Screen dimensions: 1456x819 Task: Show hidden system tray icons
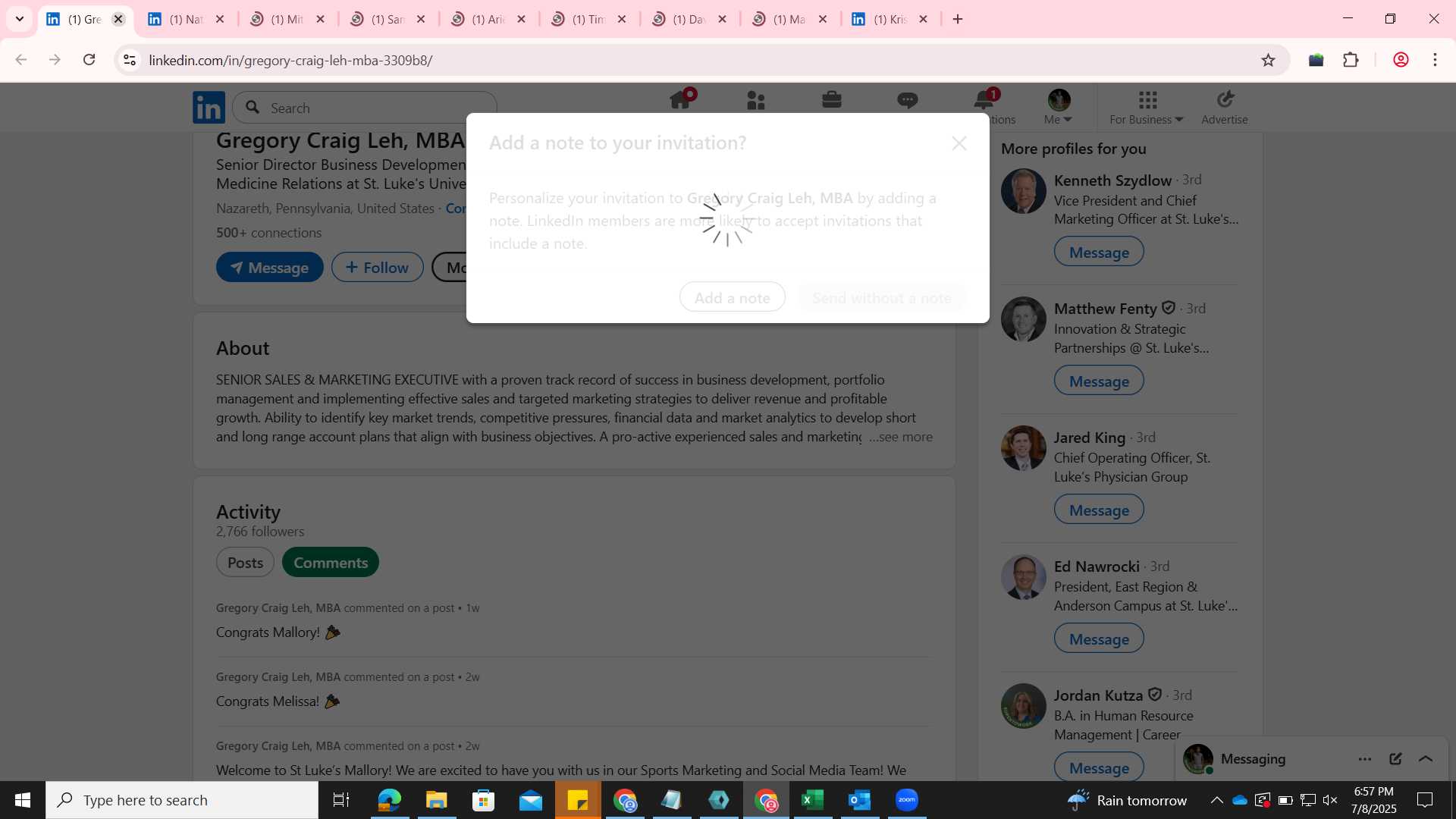tap(1216, 800)
